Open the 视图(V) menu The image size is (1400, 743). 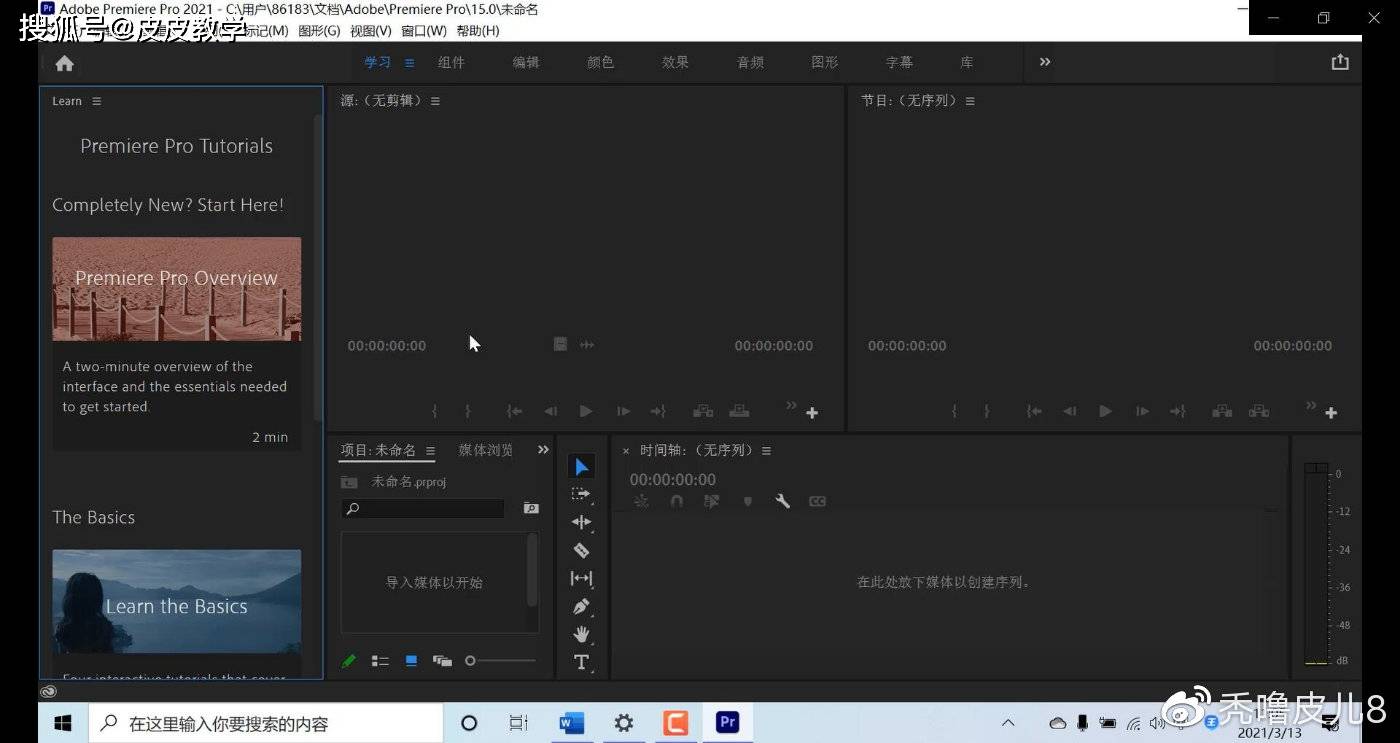pyautogui.click(x=371, y=31)
